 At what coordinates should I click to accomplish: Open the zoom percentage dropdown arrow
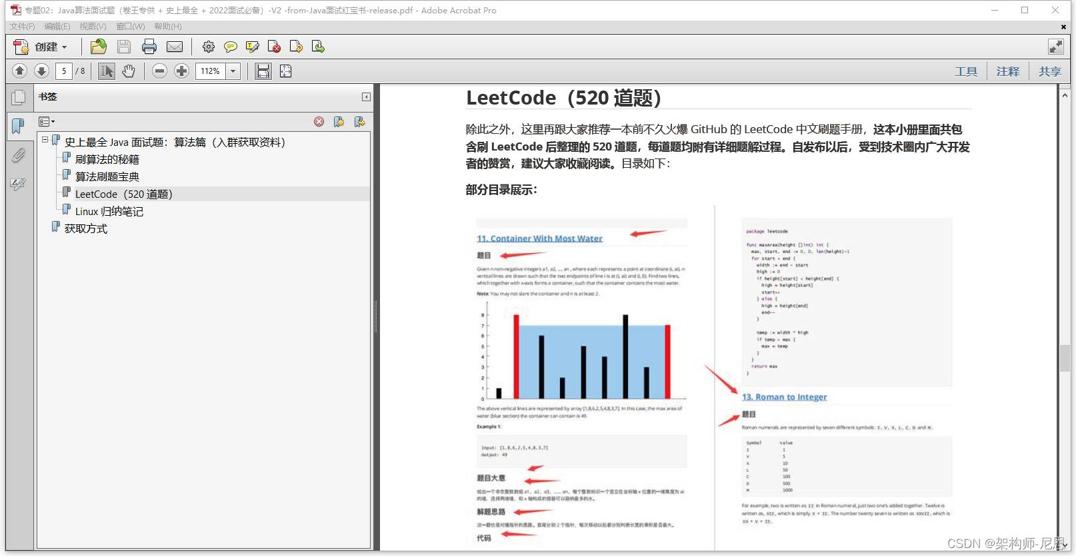pos(233,71)
